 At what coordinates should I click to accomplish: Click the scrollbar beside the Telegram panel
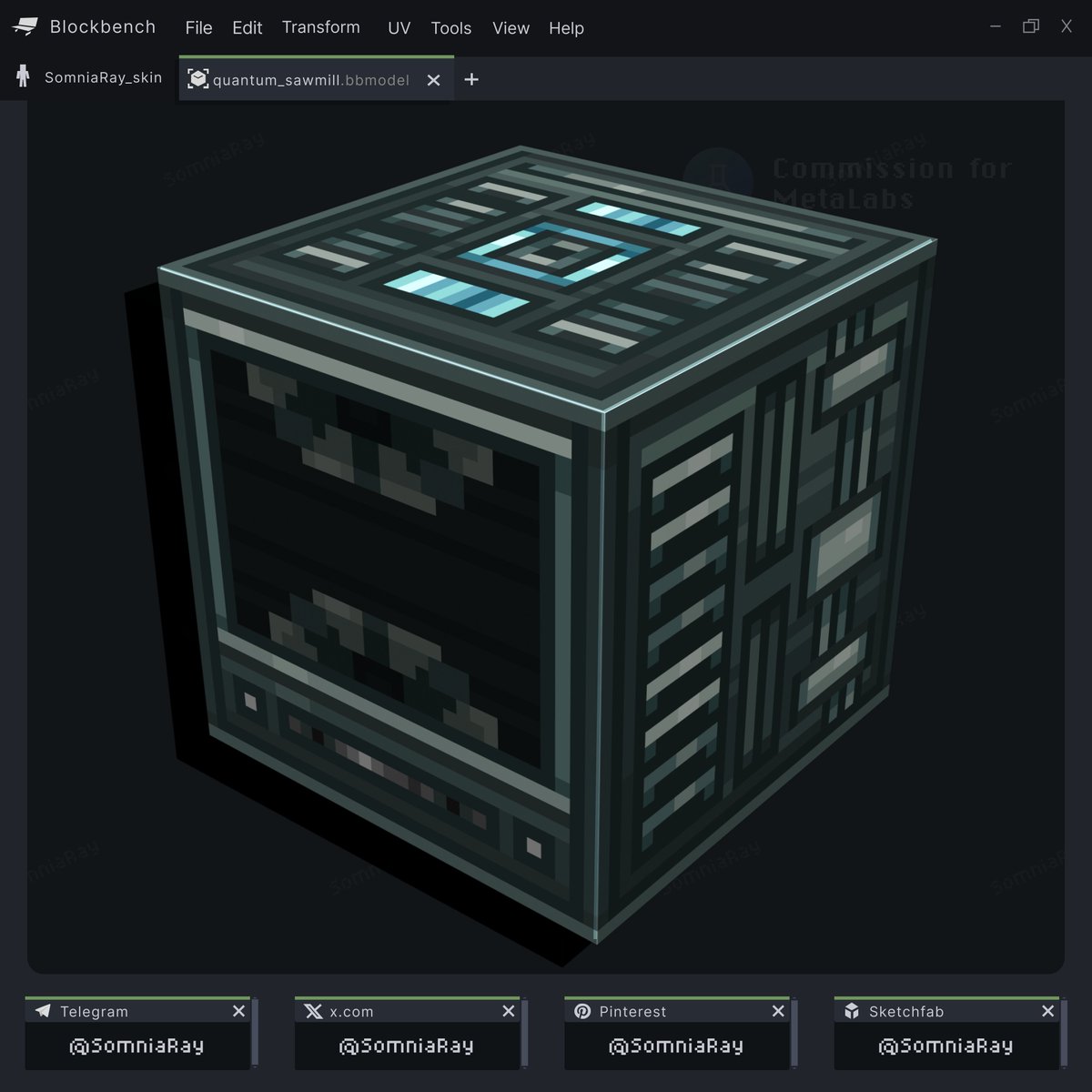pyautogui.click(x=255, y=1033)
